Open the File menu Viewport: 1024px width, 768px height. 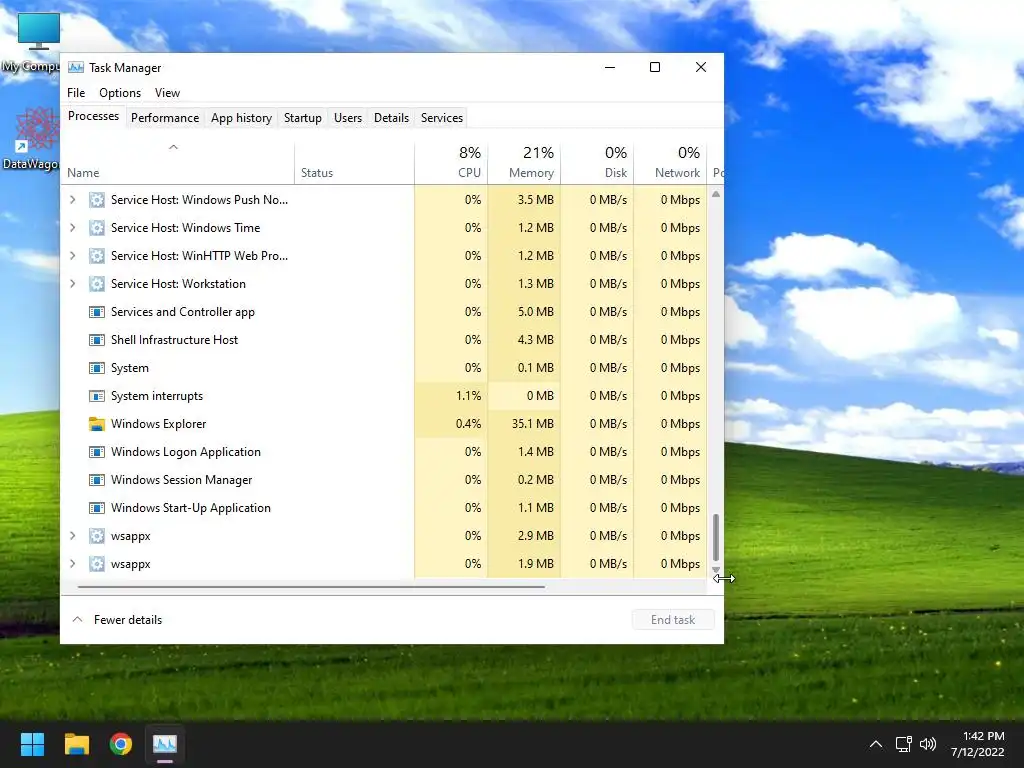[76, 93]
